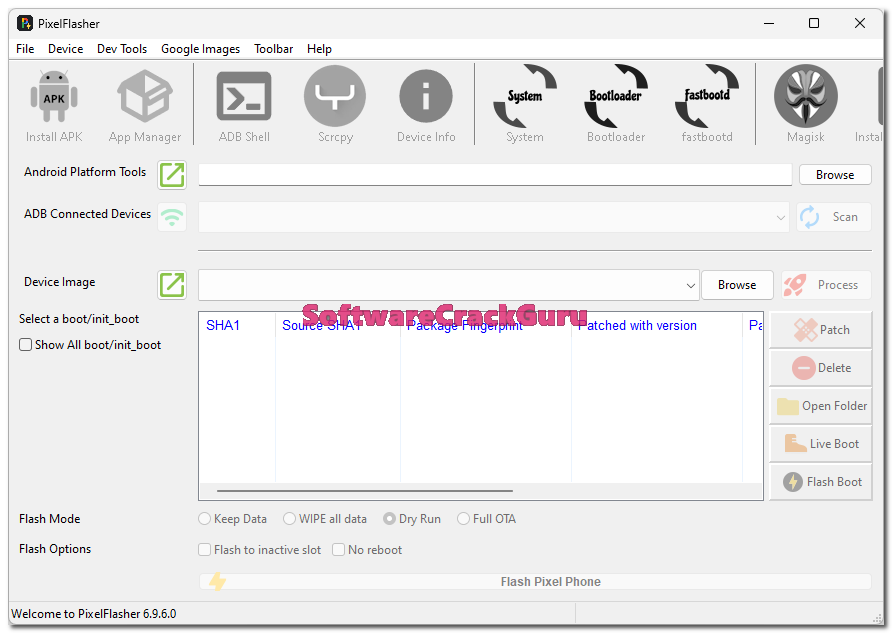Click the Flash Boot button
This screenshot has height=633, width=892.
click(820, 482)
